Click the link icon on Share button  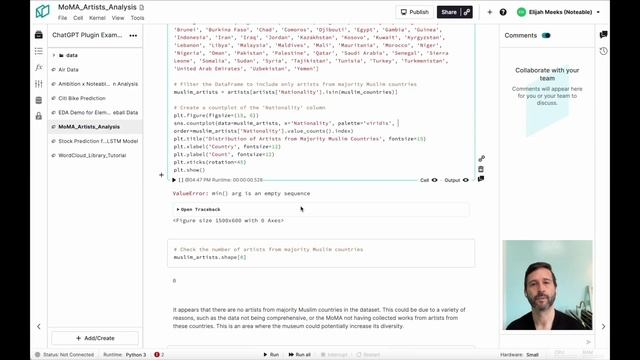pos(467,12)
